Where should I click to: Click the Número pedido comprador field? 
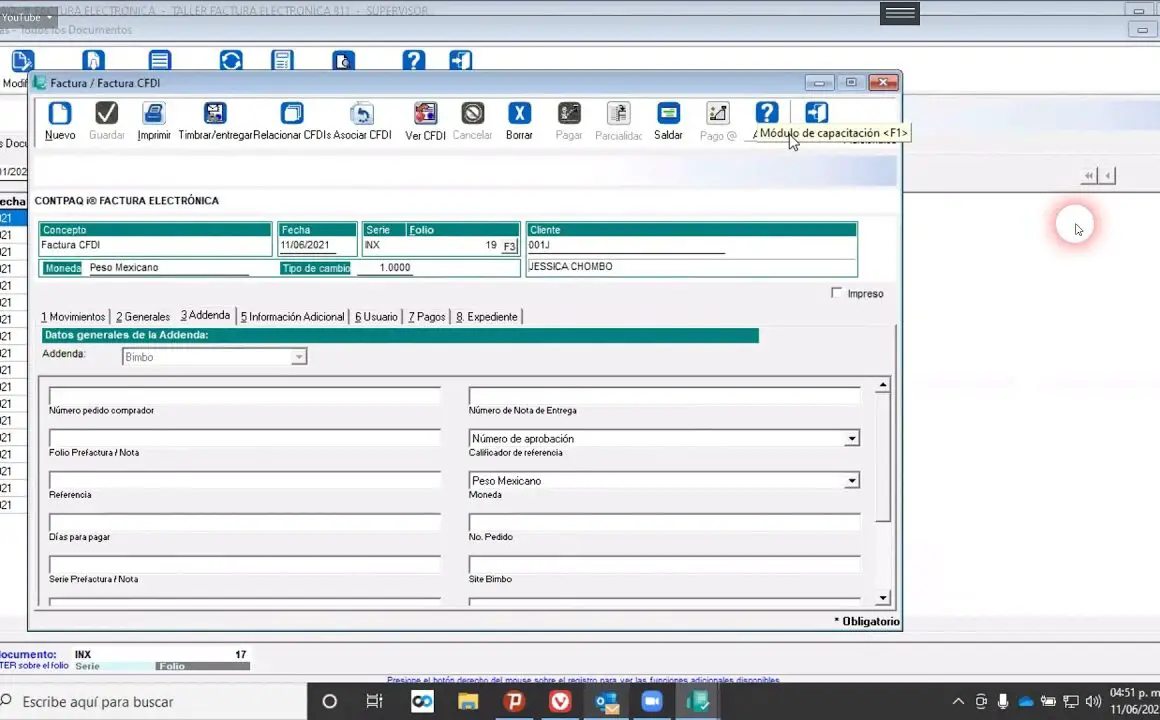(x=245, y=396)
